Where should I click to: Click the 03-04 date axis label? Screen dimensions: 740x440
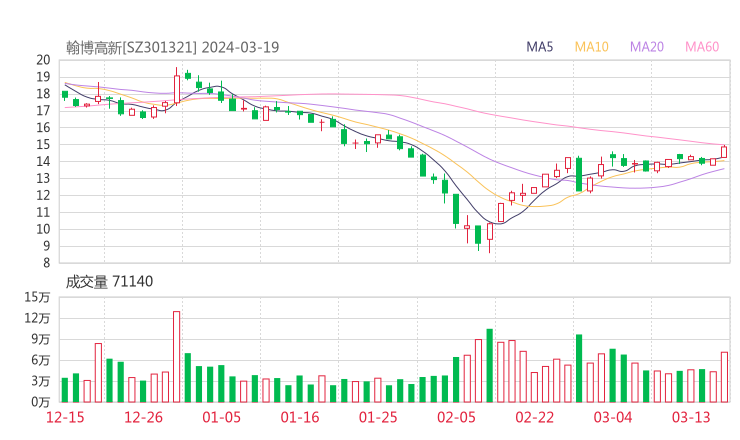[x=613, y=417]
